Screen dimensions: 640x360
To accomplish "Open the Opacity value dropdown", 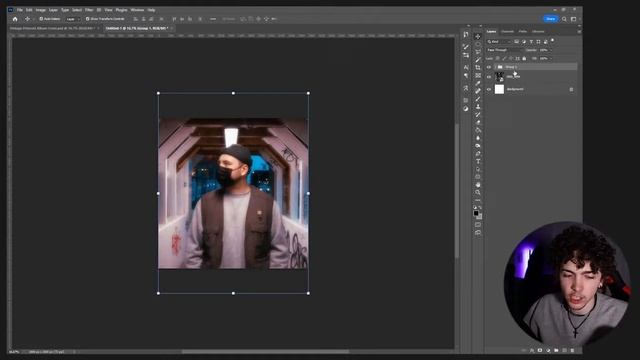I will tap(552, 50).
